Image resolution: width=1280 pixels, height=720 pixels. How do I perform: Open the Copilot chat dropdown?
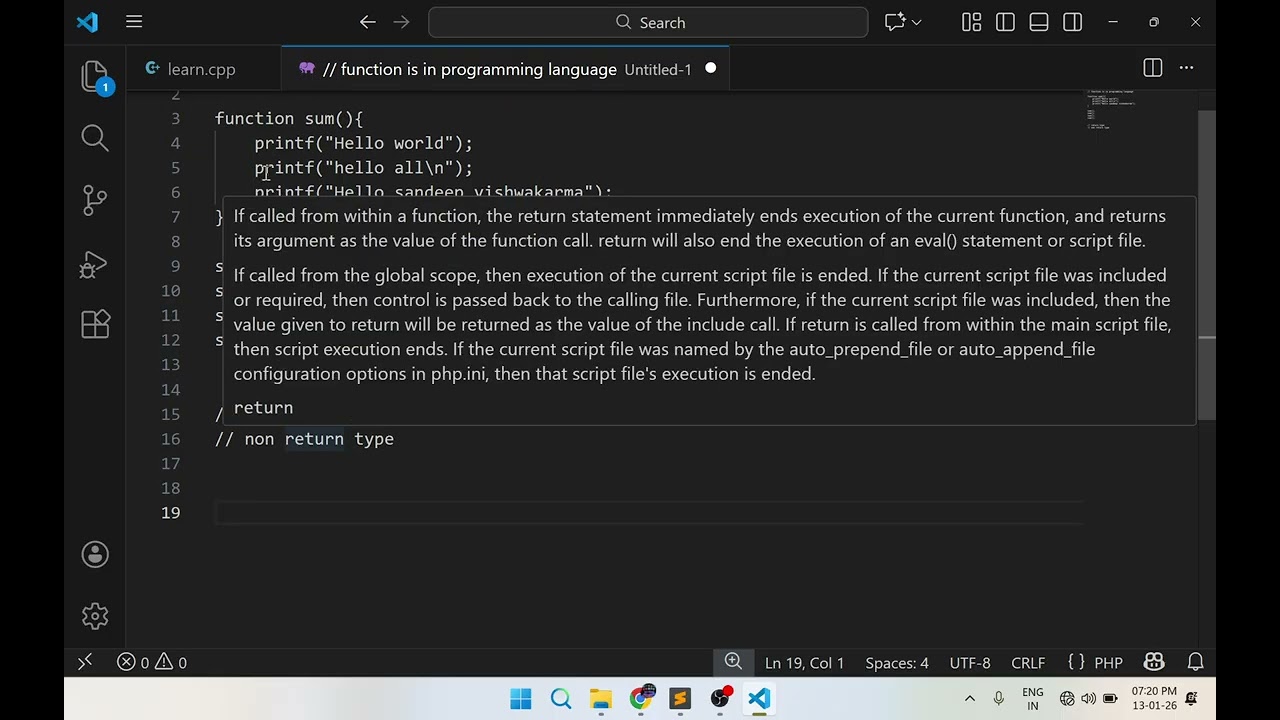(903, 22)
